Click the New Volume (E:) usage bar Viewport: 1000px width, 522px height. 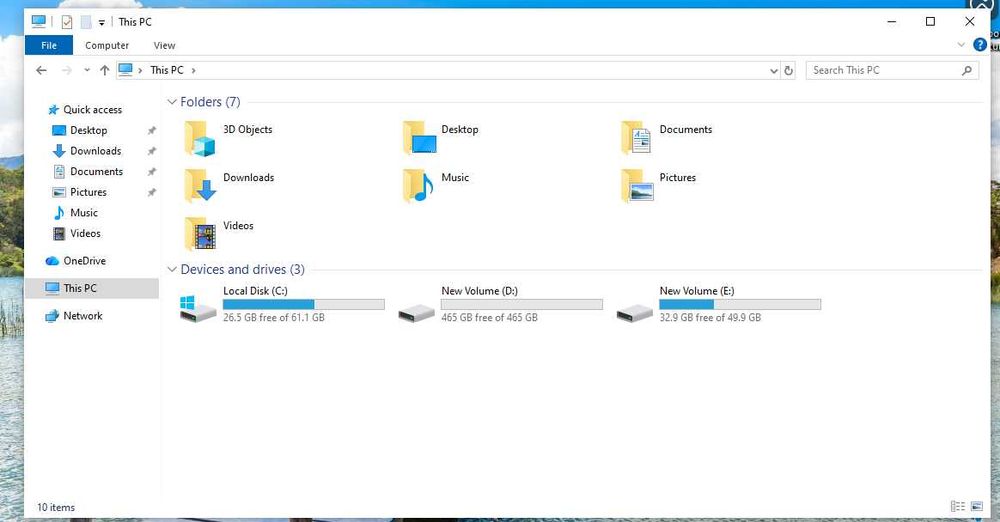(740, 304)
